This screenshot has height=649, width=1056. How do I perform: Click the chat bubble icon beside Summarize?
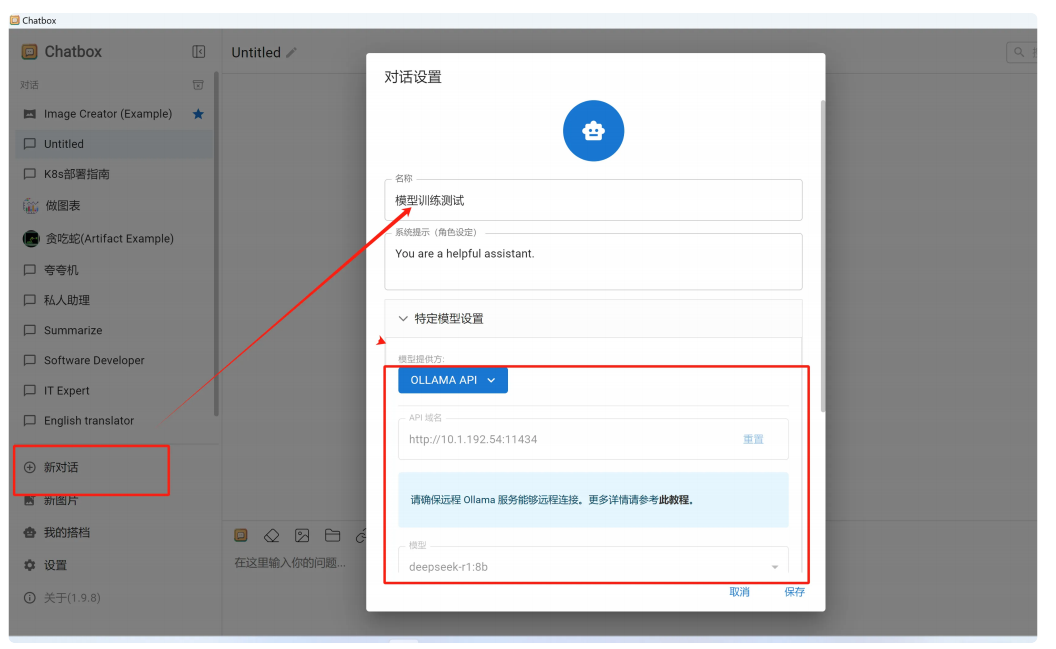tap(30, 331)
